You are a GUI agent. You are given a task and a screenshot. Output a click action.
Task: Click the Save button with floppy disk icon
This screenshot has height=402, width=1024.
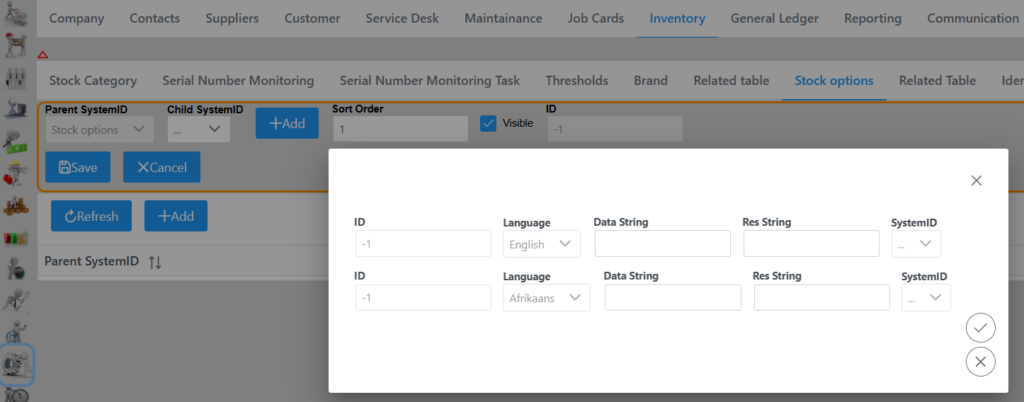(x=78, y=167)
